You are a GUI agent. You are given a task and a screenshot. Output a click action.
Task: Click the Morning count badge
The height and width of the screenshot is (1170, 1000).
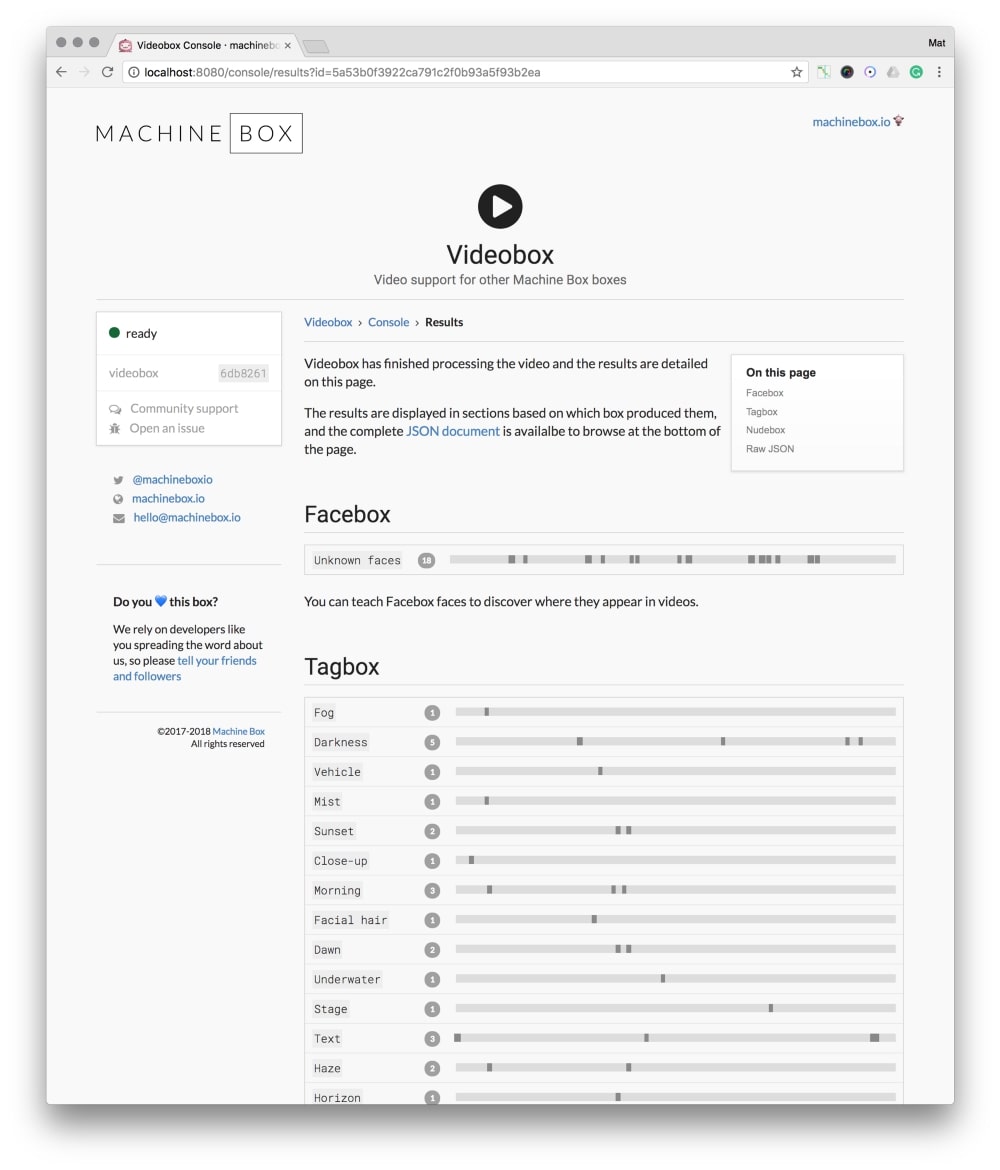432,890
